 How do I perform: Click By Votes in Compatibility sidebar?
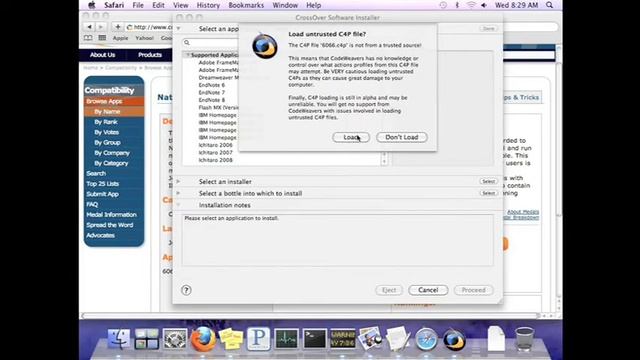107,132
